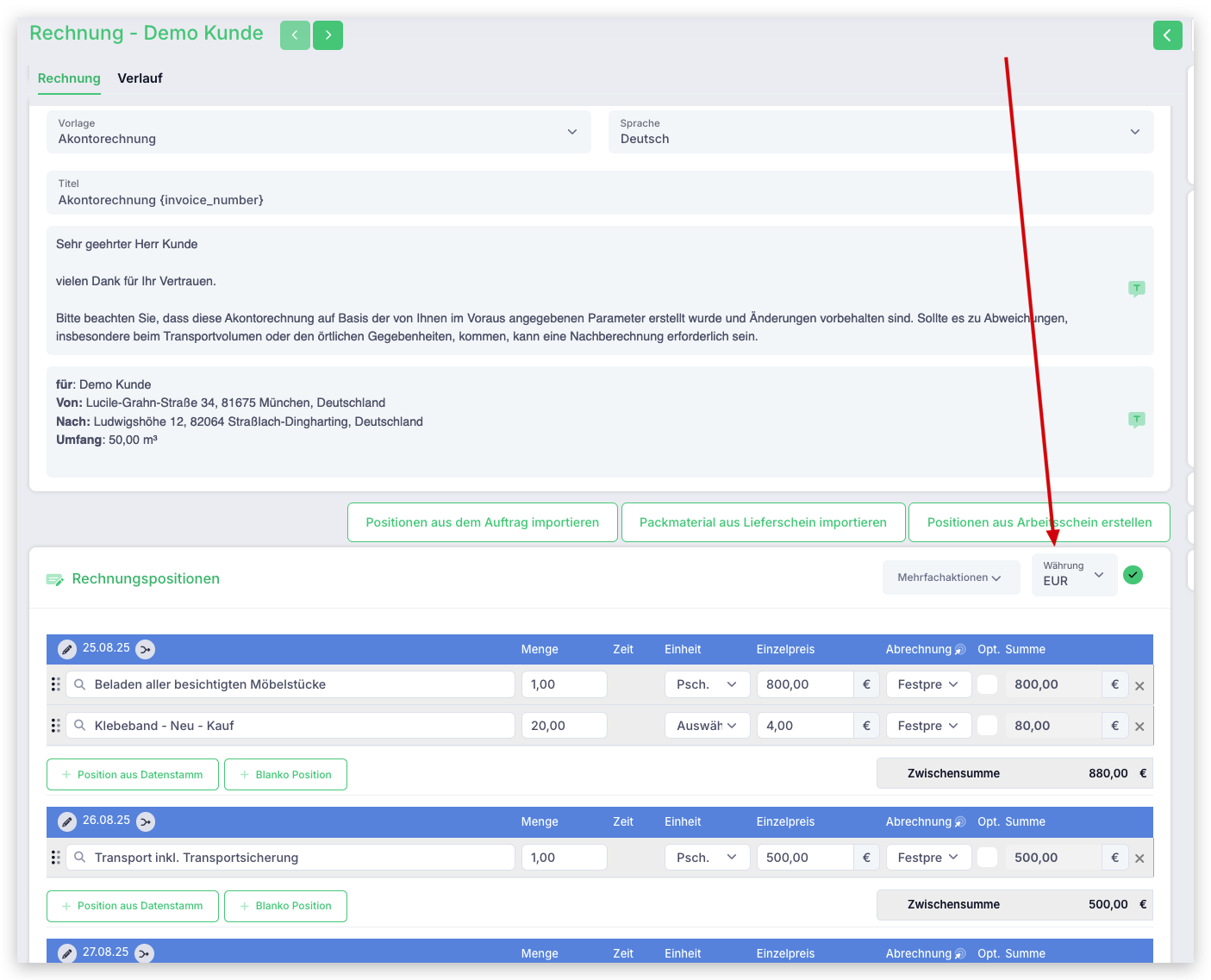Viewport: 1211px width, 980px height.
Task: Add Position aus Datenstamm under 25.08.25
Action: coord(133,775)
